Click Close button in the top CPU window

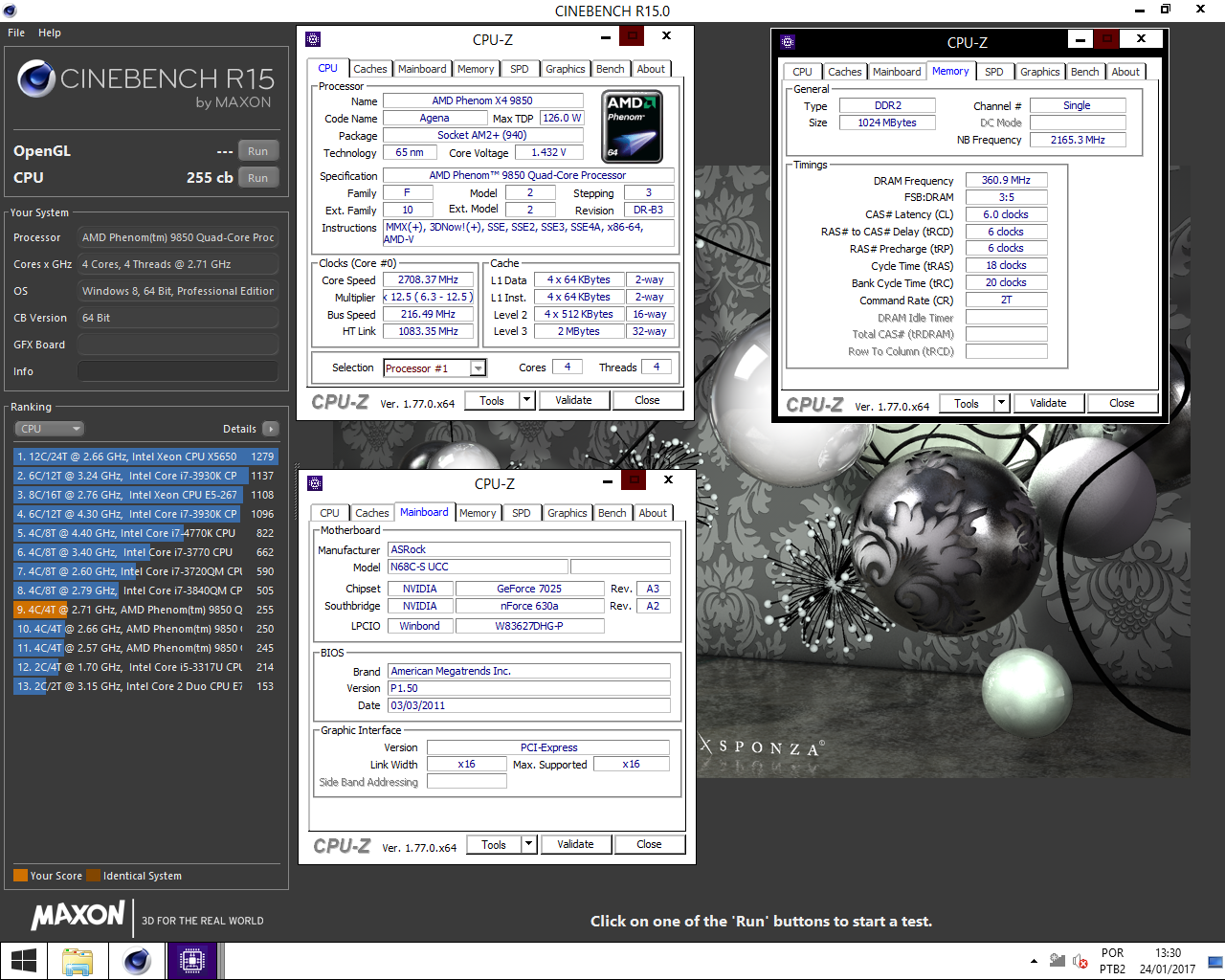(647, 400)
